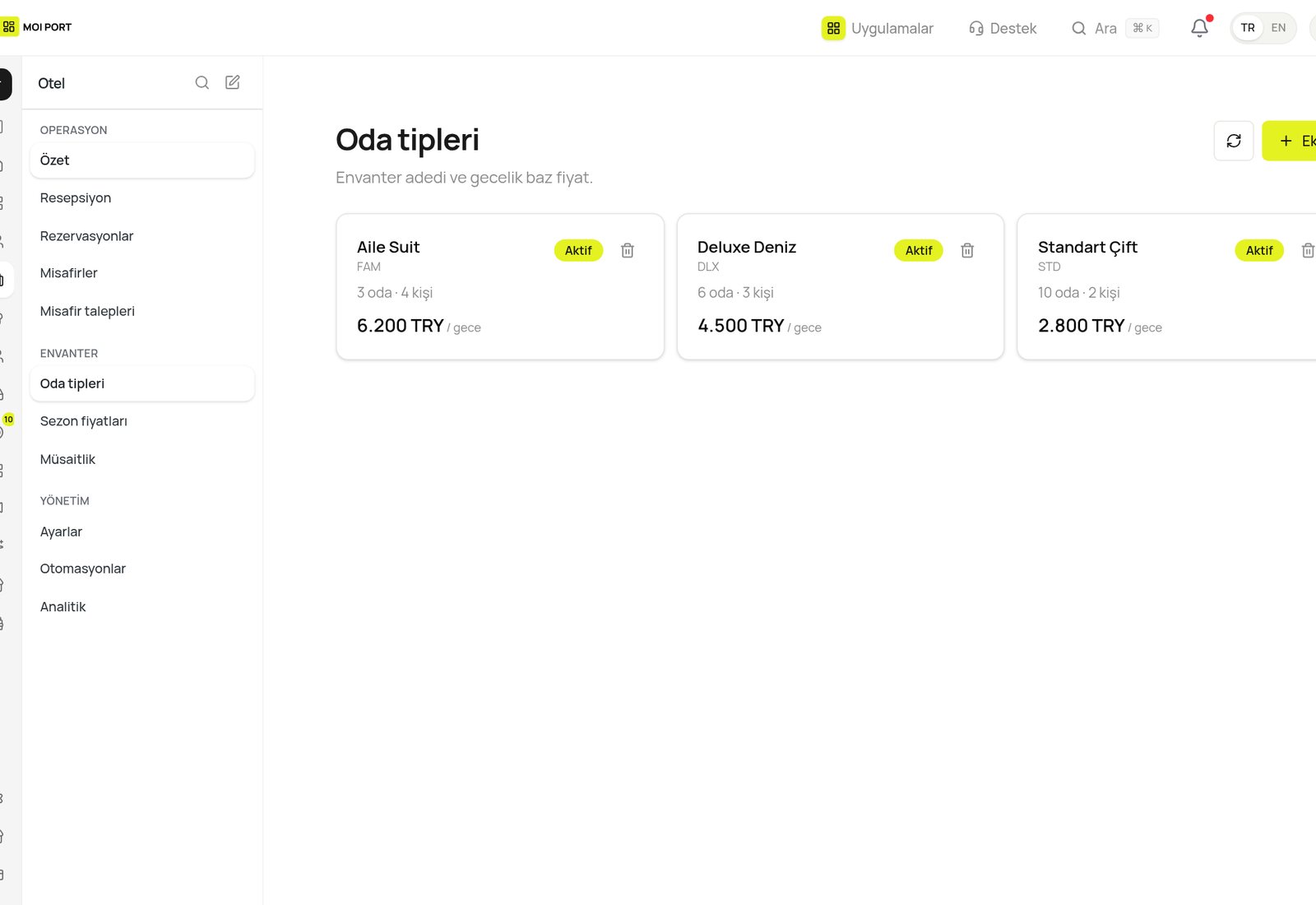Screen dimensions: 1316x905
Task: Open Rezervasyonlar page
Action: pyautogui.click(x=142, y=236)
